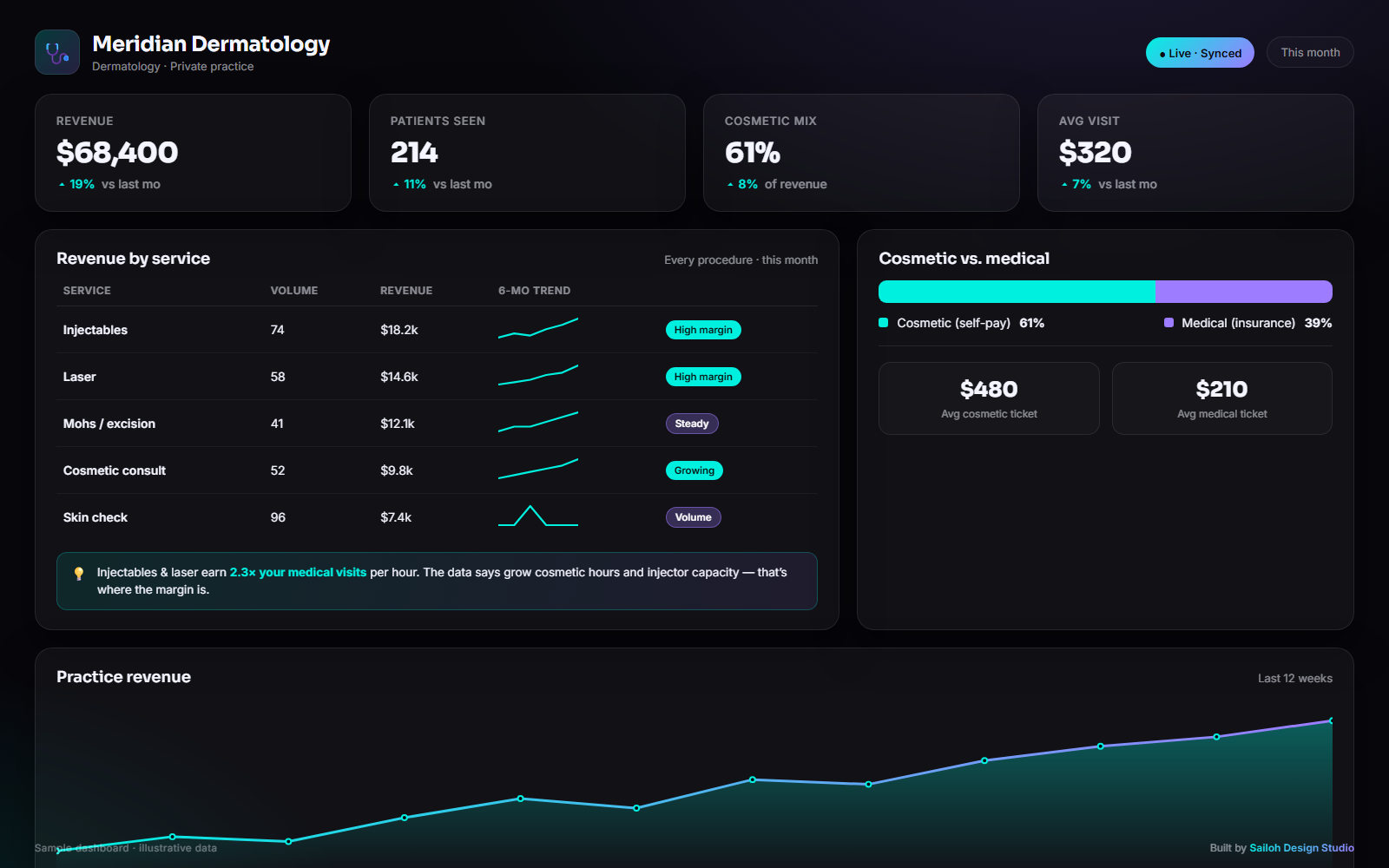Click the 11% patients change indicator
Viewport: 1389px width, 868px height.
tap(410, 184)
